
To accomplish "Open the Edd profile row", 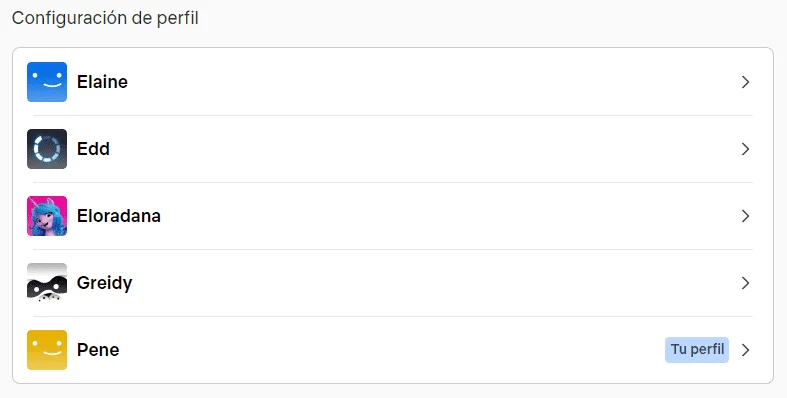I will [x=393, y=149].
